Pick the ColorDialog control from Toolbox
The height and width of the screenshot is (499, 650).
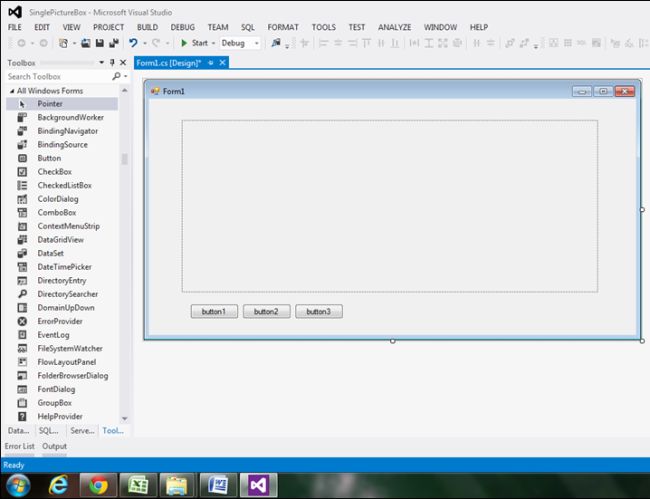58,199
